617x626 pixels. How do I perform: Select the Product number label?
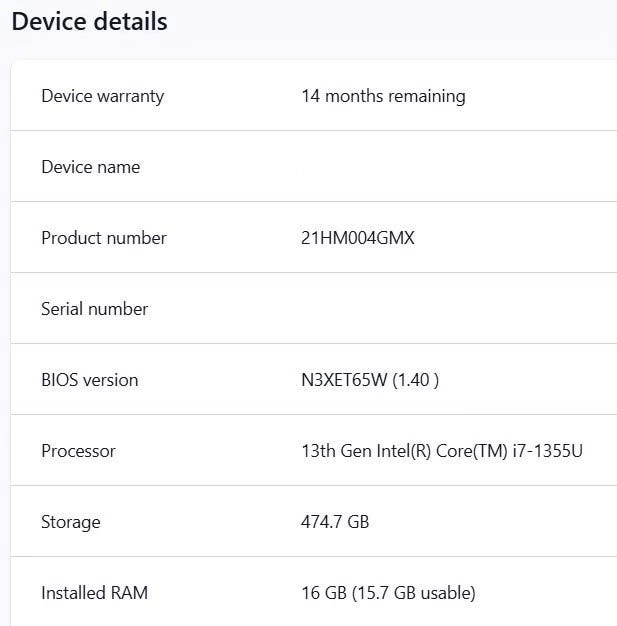tap(104, 238)
